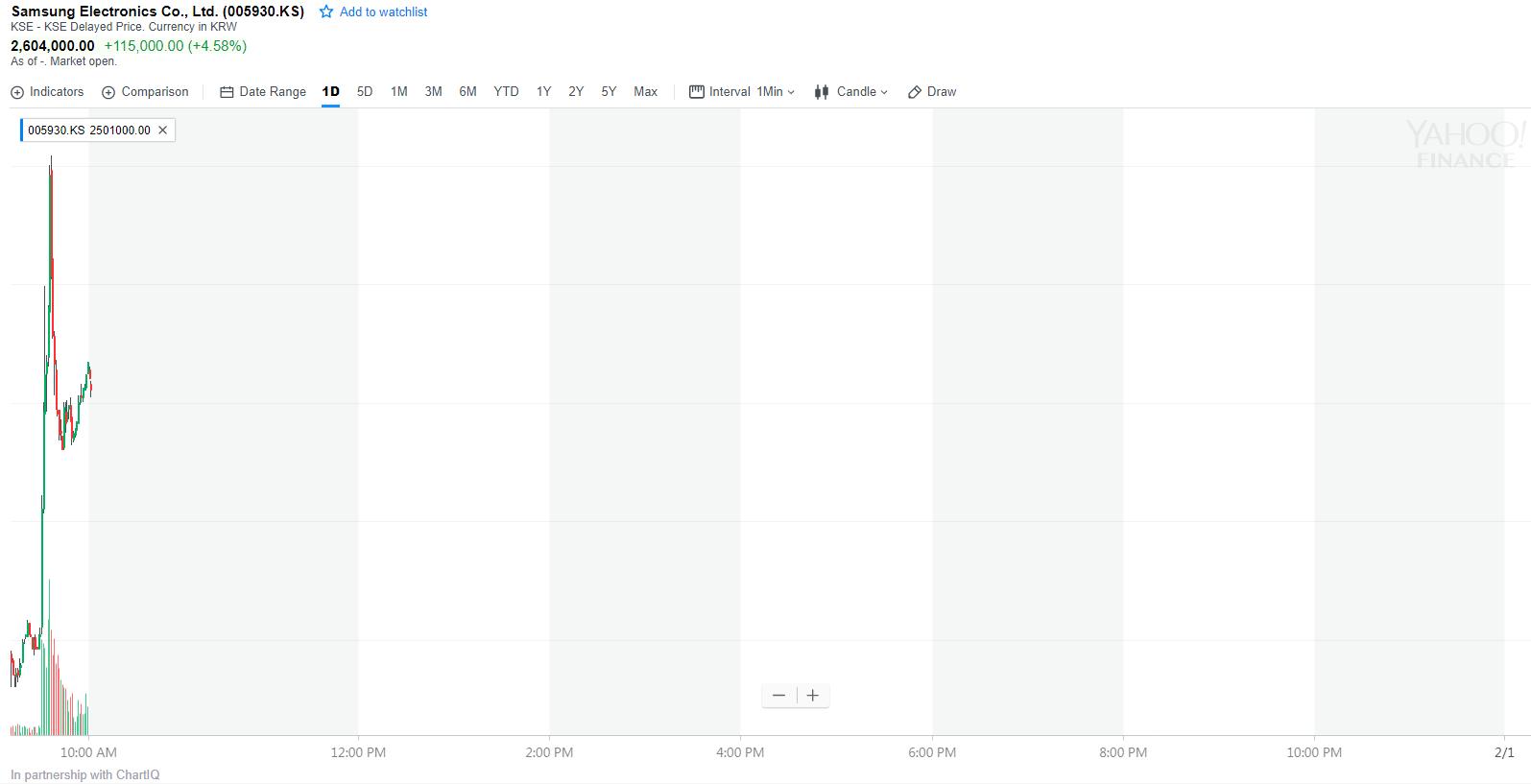Select the YTD range

click(x=506, y=92)
